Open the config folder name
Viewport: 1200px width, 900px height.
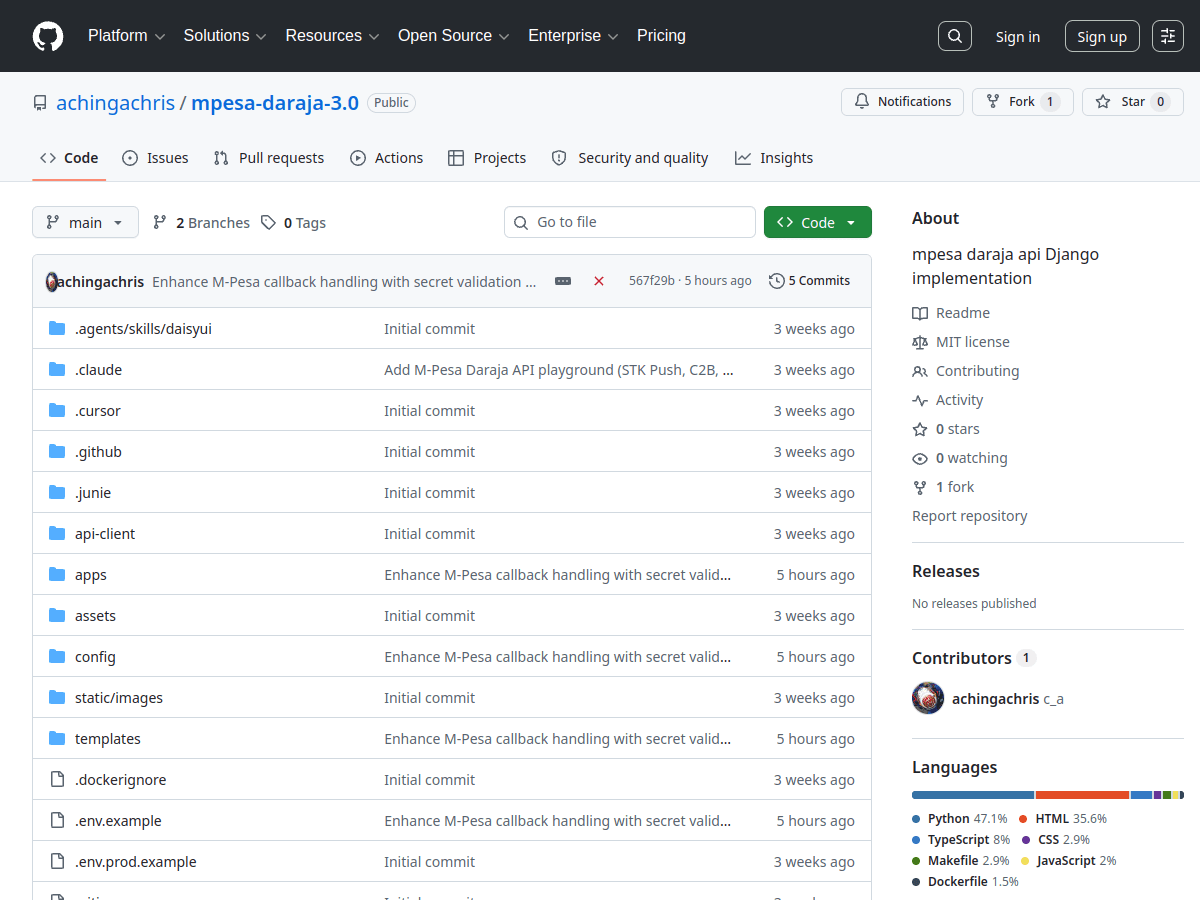pos(95,657)
